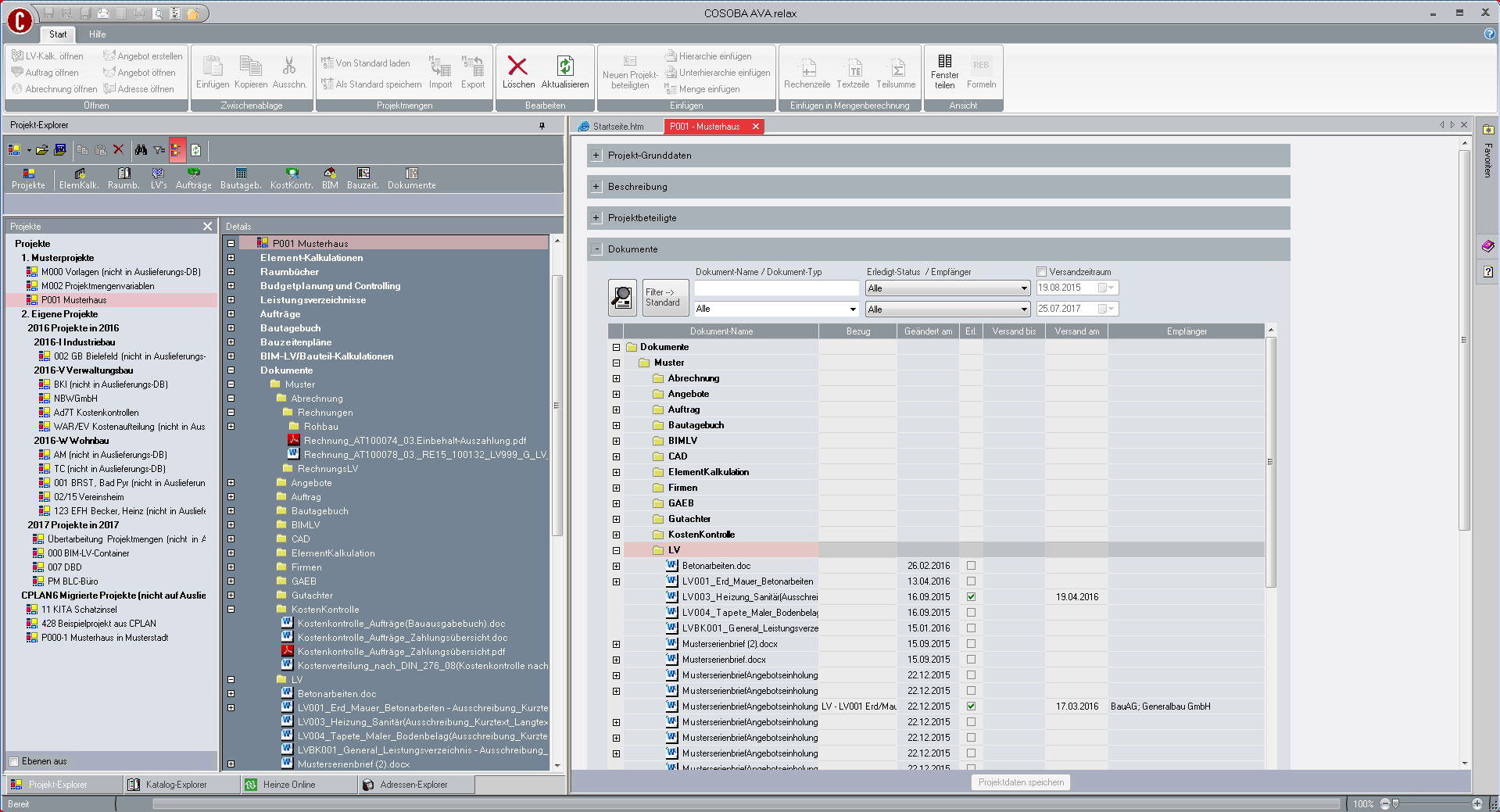Open the Erledigt-Status dropdown

point(947,288)
